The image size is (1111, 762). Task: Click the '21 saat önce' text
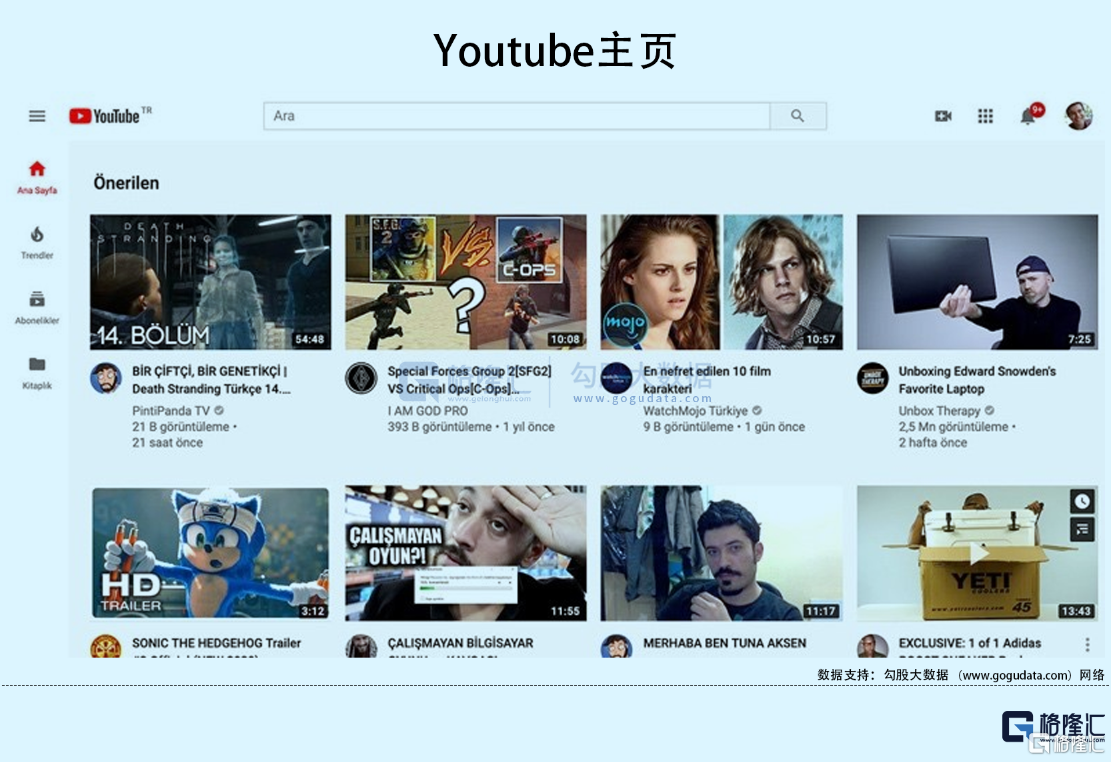pos(167,442)
